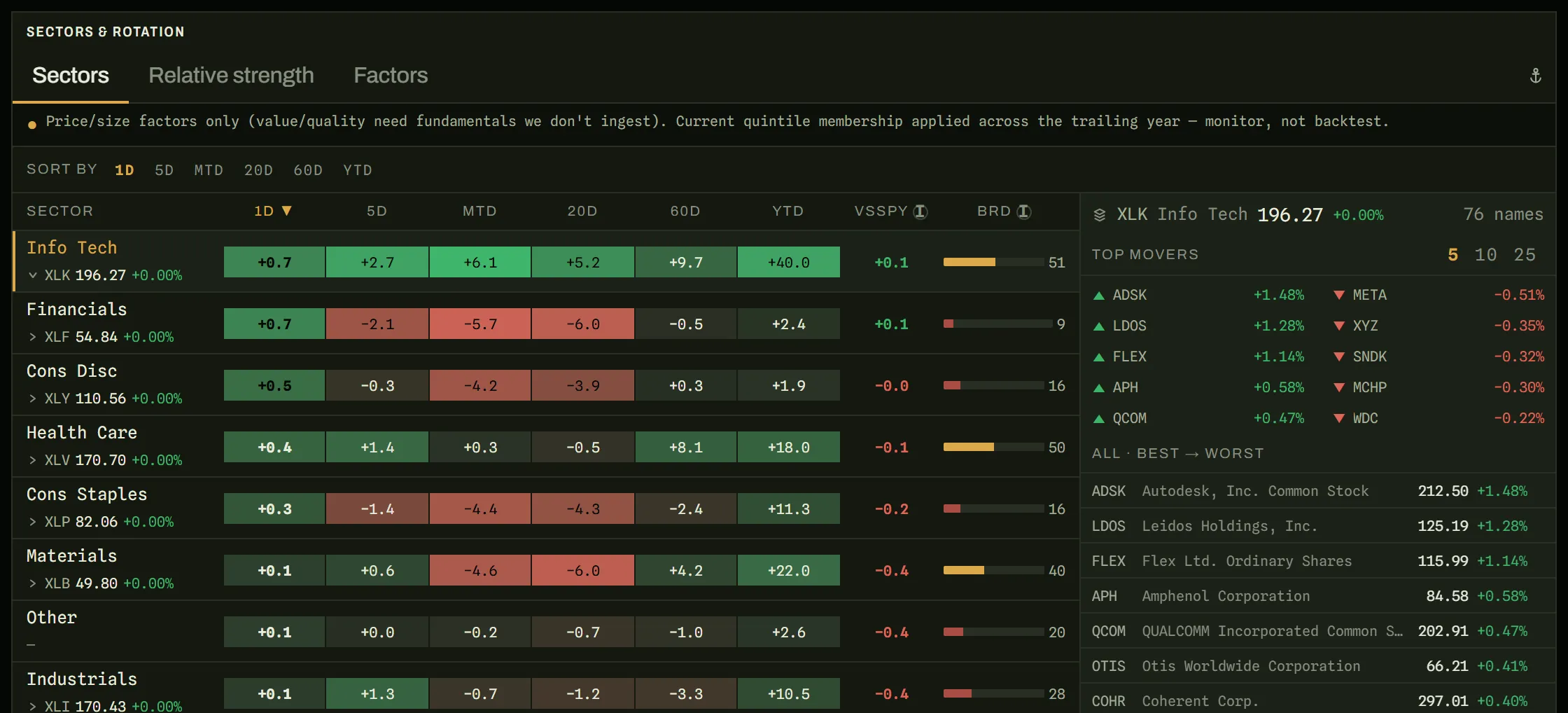Show top 10 movers
Screen dimensions: 1568x713
pyautogui.click(x=1485, y=255)
